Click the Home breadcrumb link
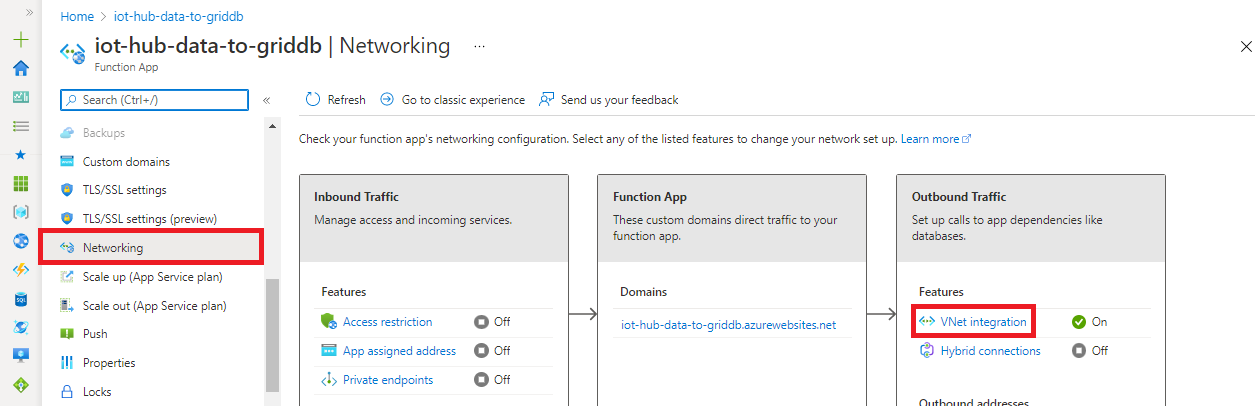 [77, 17]
